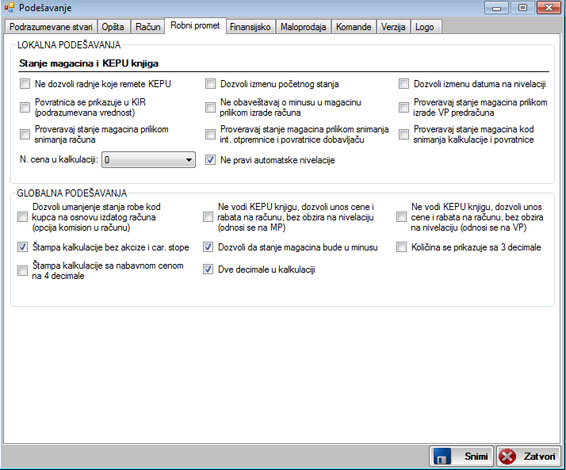566x470 pixels.
Task: Uncheck Dve decimale u kalkulaciji
Action: [208, 269]
